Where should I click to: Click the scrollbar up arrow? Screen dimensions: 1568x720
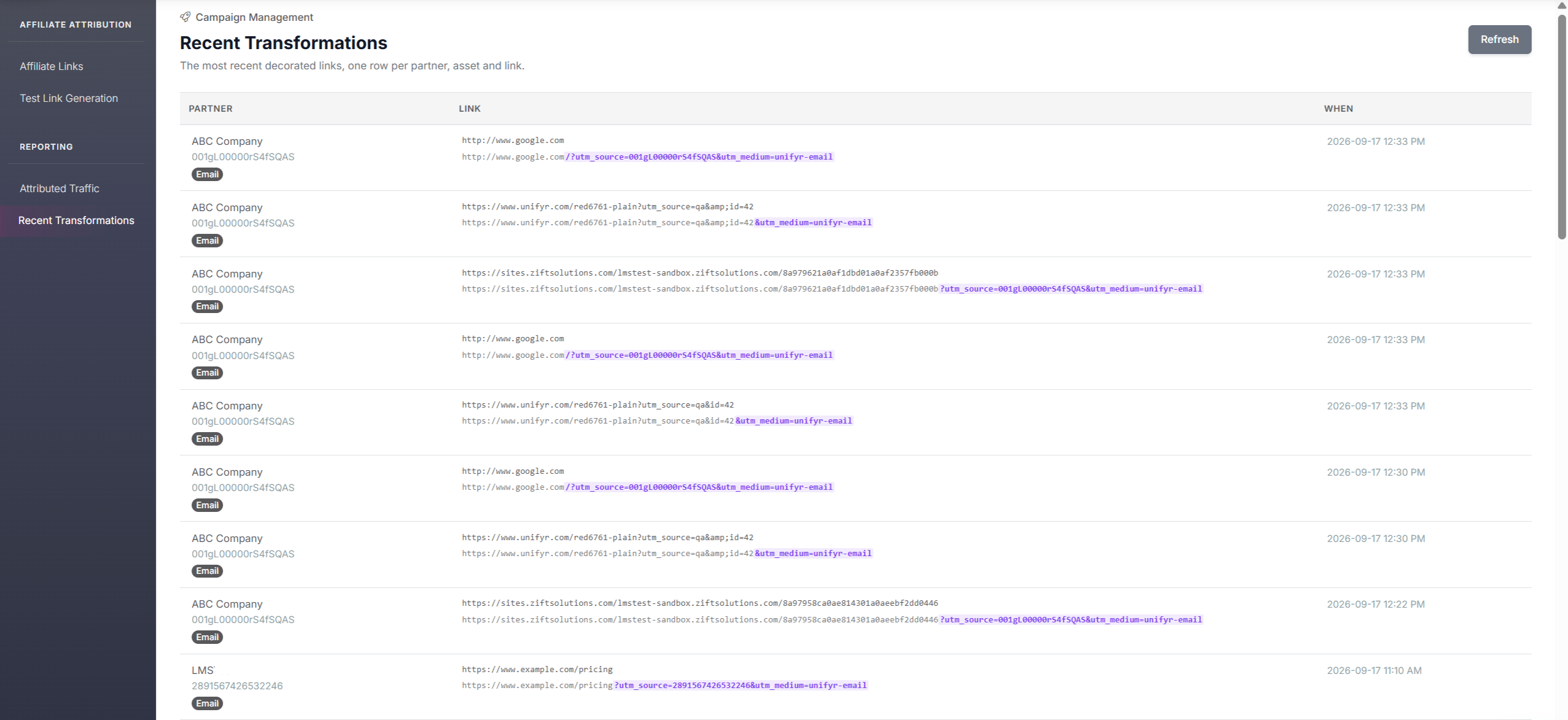tap(1562, 6)
